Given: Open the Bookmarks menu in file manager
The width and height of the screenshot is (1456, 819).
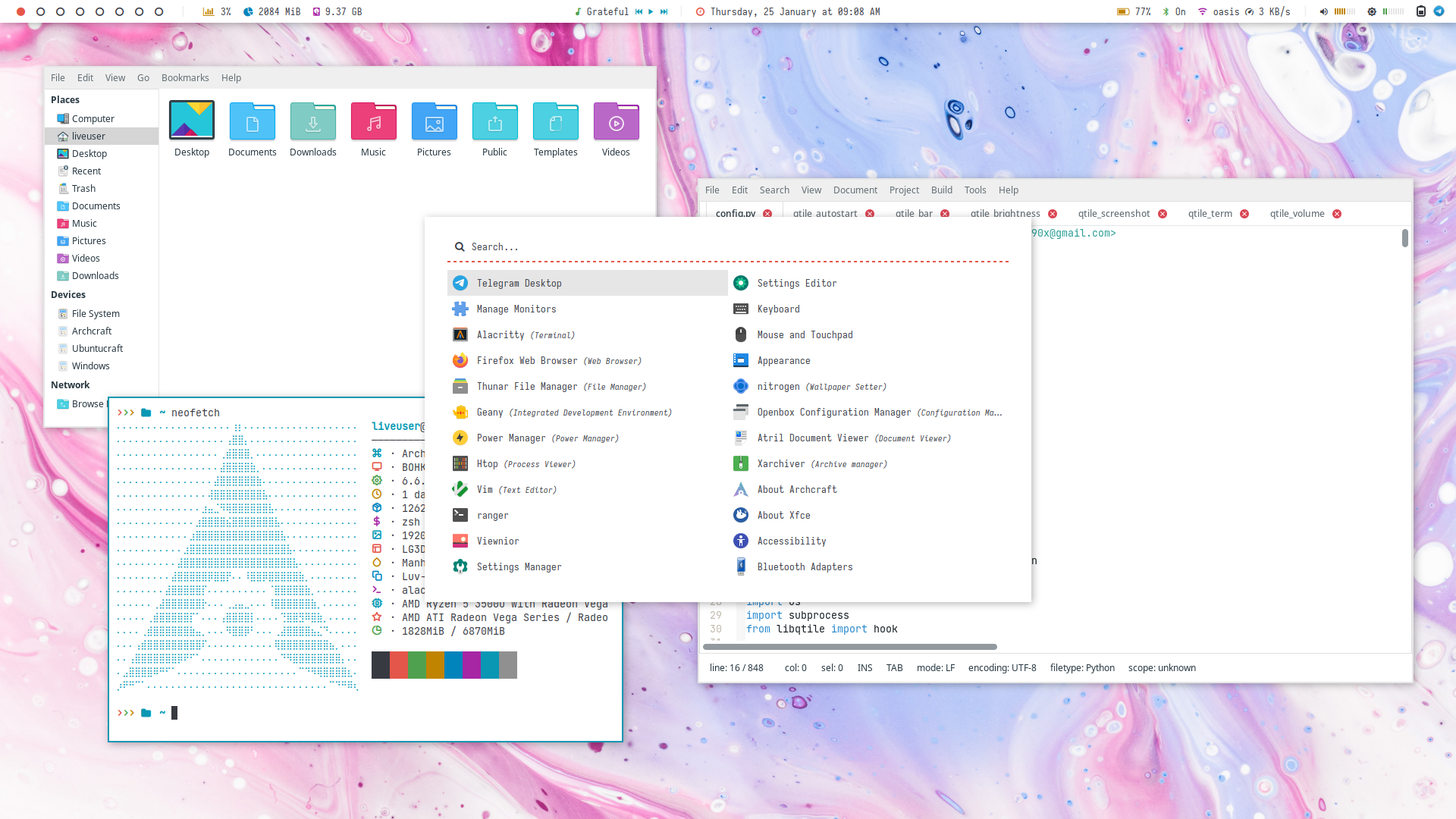Looking at the screenshot, I should coord(184,78).
